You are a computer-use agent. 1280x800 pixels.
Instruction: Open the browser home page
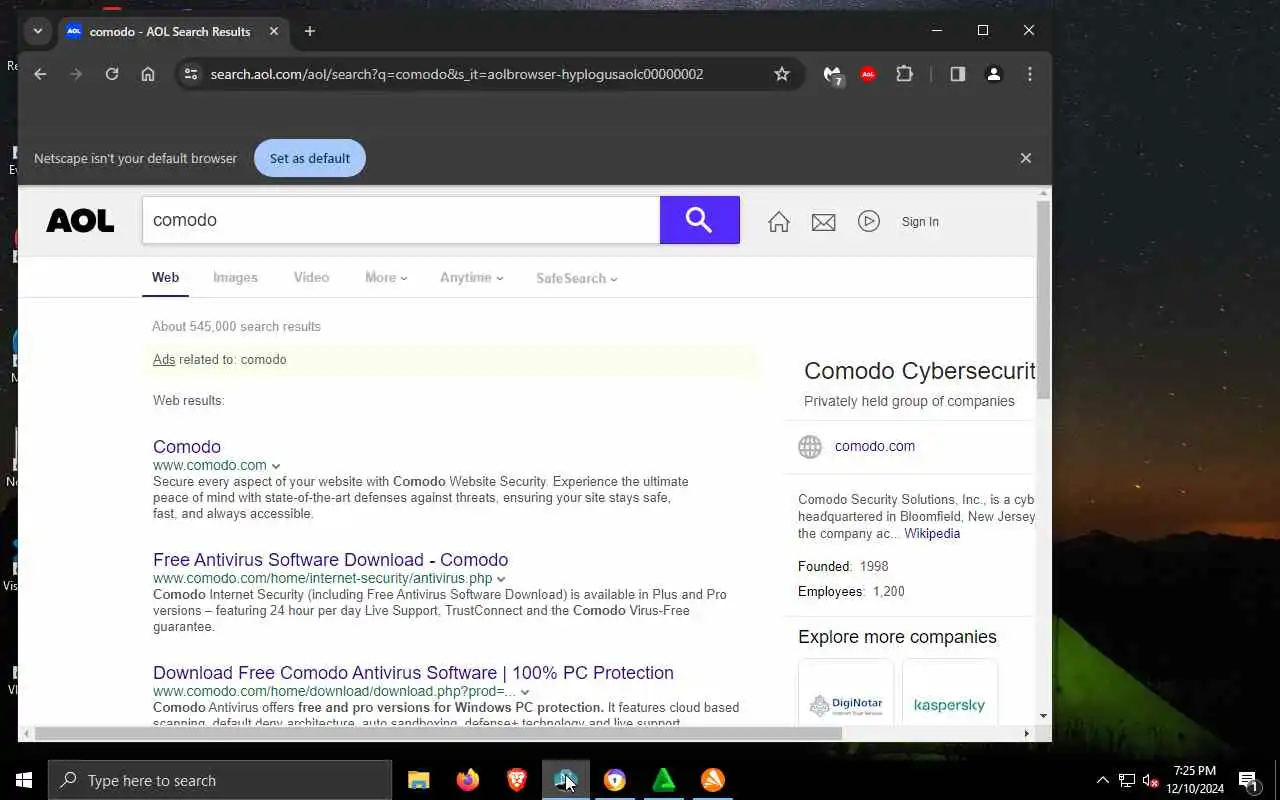pyautogui.click(x=148, y=74)
